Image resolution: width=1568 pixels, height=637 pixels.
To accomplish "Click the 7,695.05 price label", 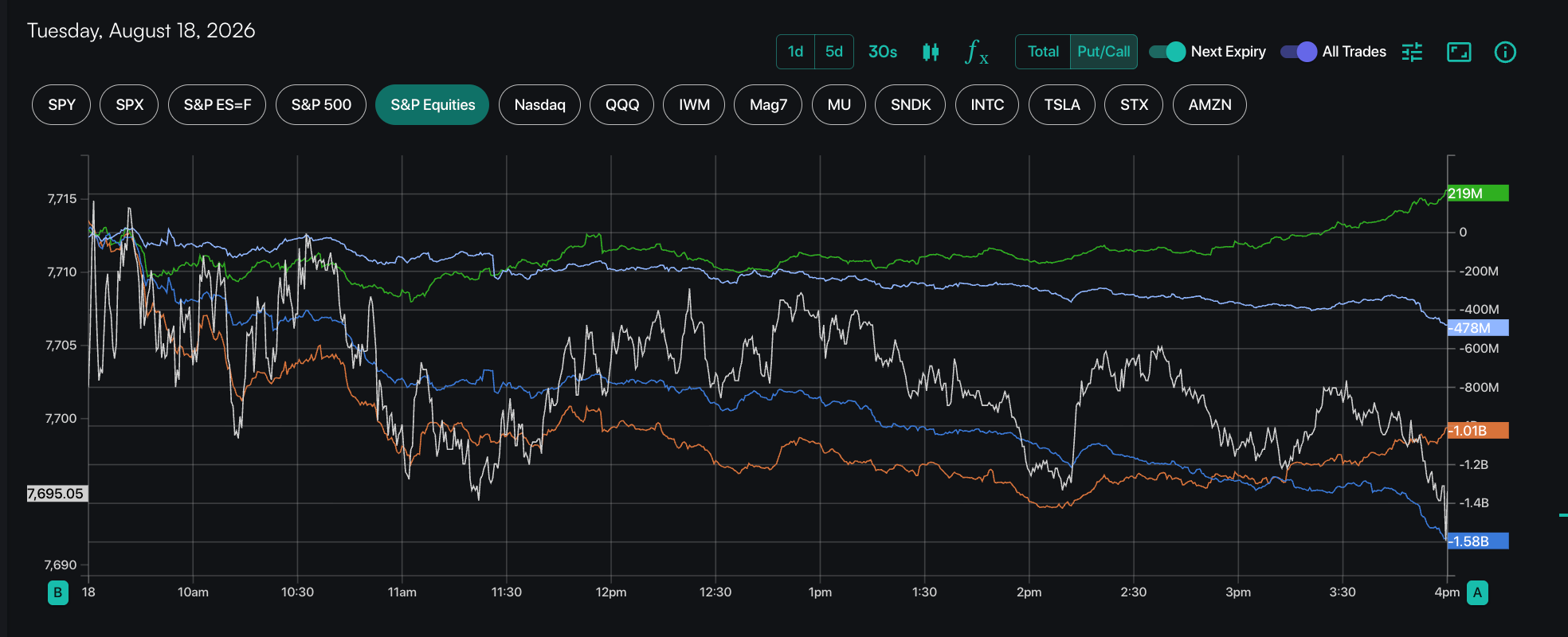I will [57, 494].
